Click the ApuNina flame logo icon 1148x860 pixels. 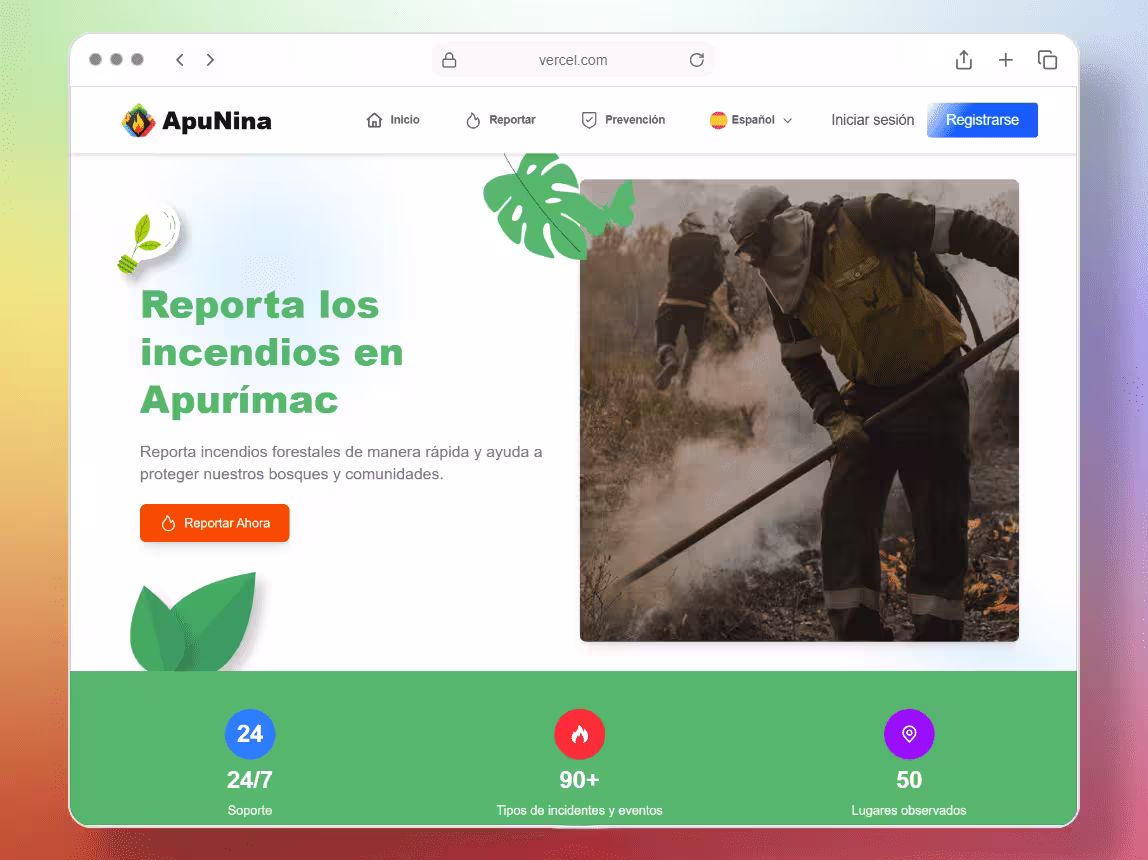pyautogui.click(x=138, y=120)
